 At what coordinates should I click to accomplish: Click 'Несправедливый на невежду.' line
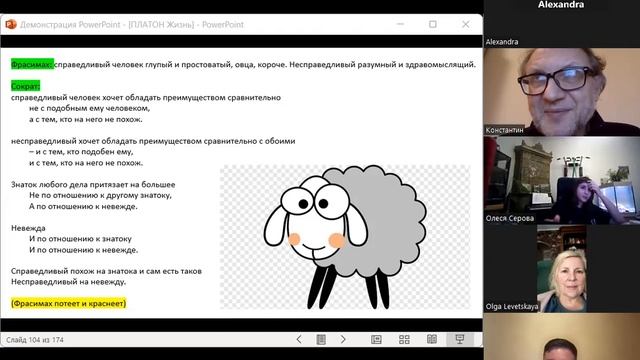click(x=69, y=282)
